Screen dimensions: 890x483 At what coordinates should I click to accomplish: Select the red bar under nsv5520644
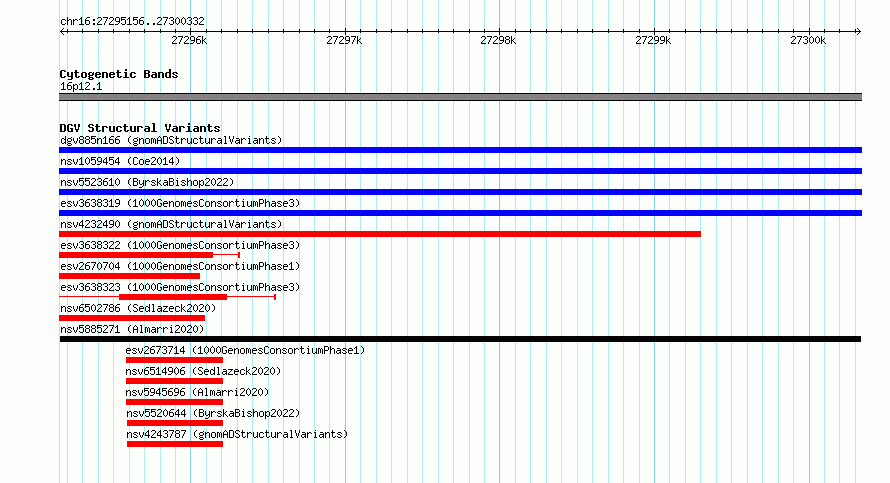pyautogui.click(x=175, y=423)
